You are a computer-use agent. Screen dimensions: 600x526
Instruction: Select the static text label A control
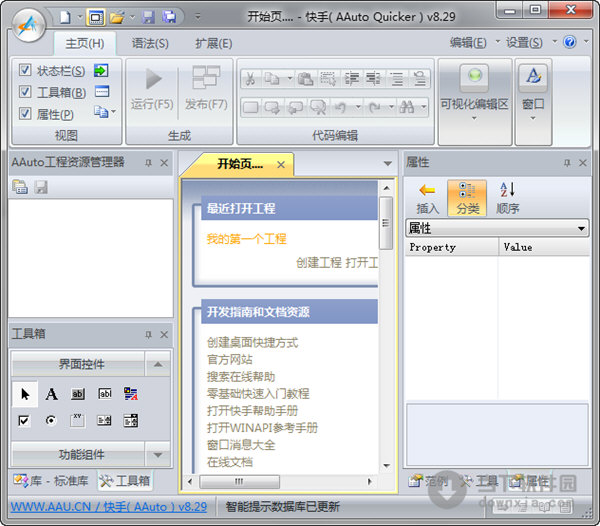tap(52, 394)
